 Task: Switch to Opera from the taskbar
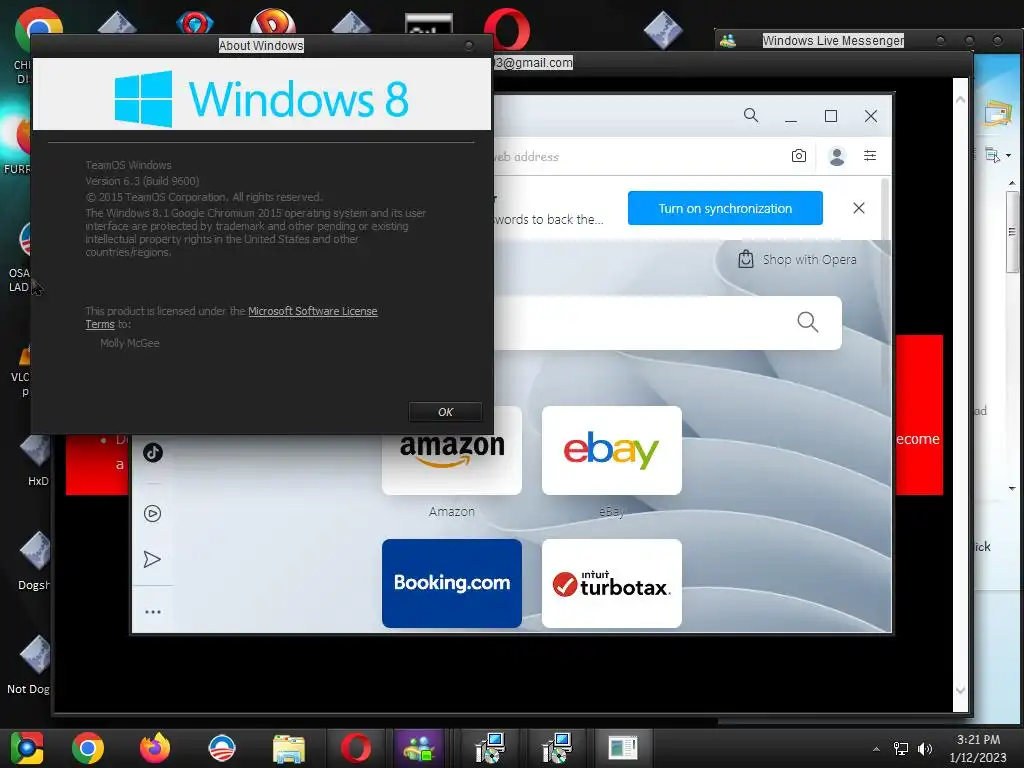point(356,748)
